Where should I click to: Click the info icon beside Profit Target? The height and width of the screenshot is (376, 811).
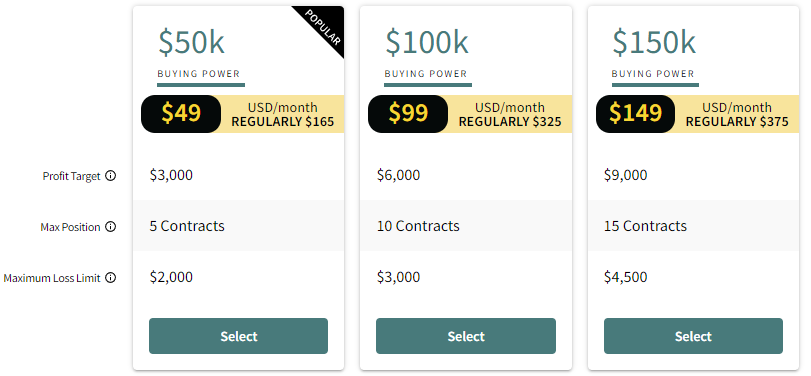click(111, 176)
